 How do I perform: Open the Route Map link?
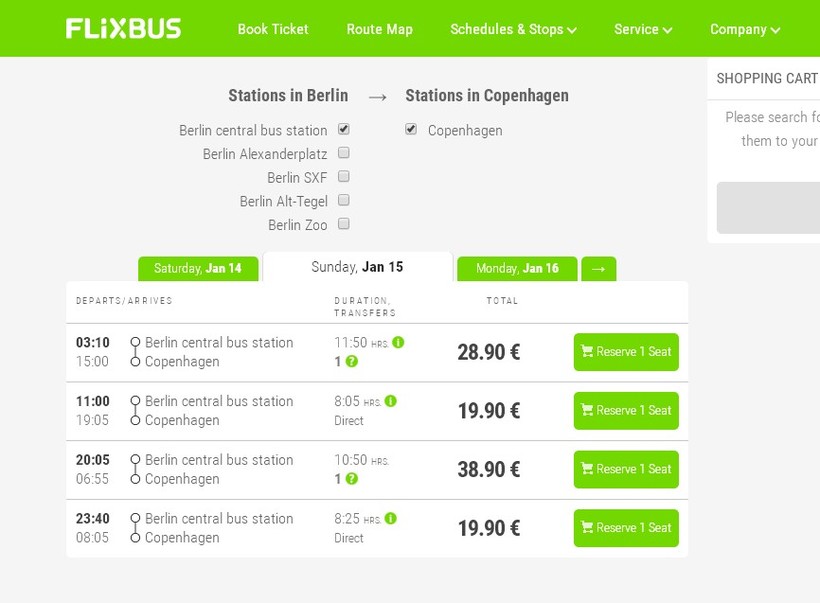pyautogui.click(x=379, y=29)
